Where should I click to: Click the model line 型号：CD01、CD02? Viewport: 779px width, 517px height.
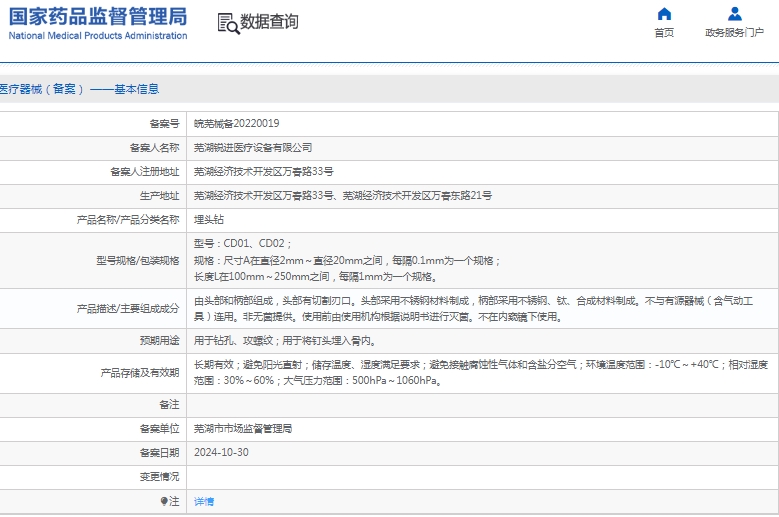coord(242,243)
